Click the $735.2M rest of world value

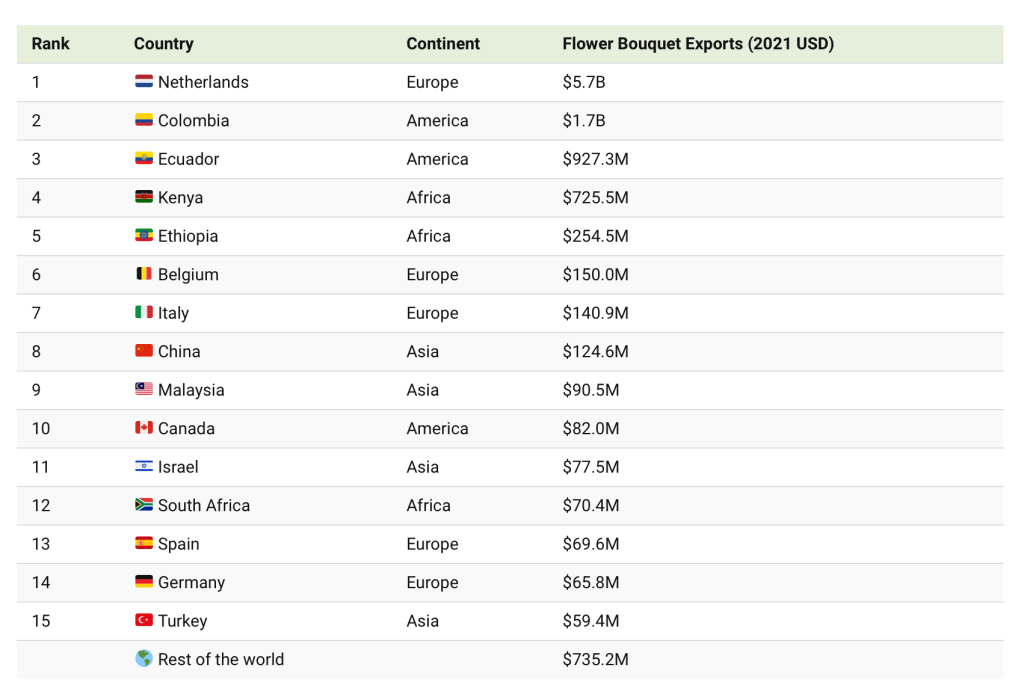coord(595,659)
